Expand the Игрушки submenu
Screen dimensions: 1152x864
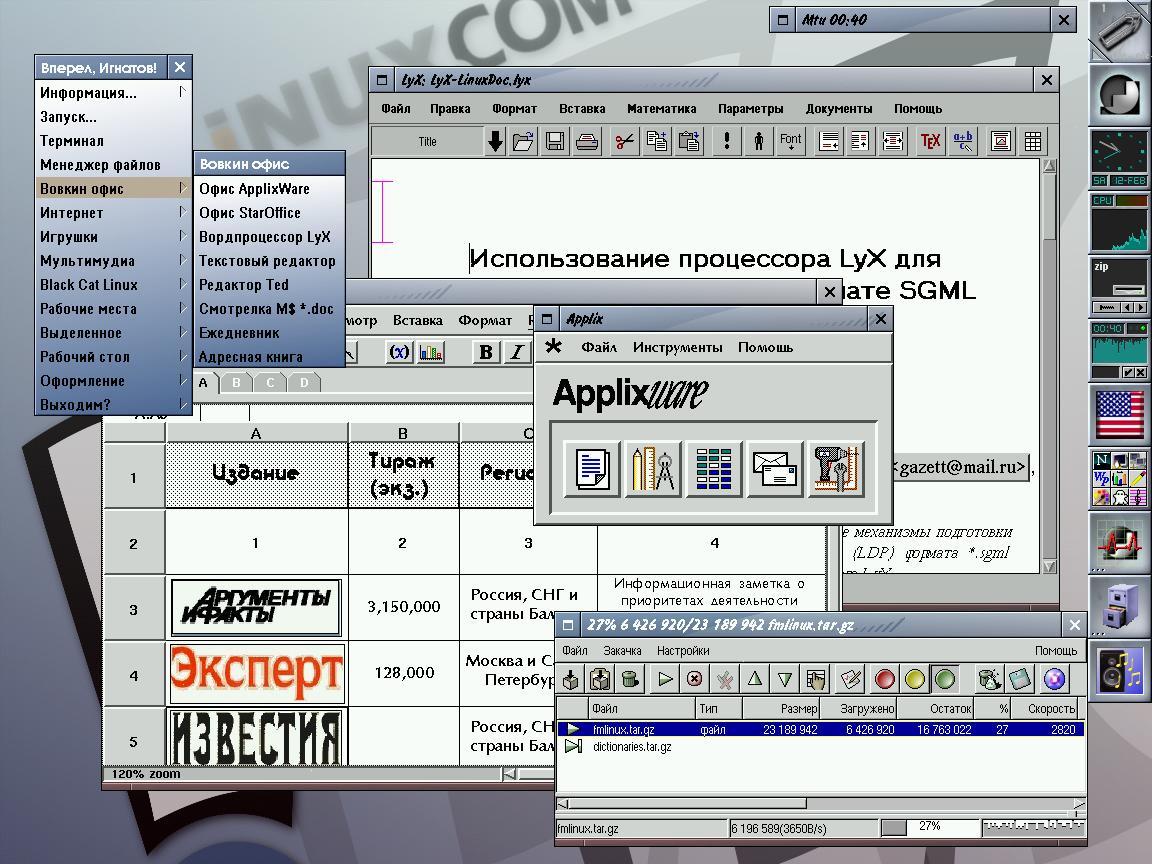(x=113, y=237)
